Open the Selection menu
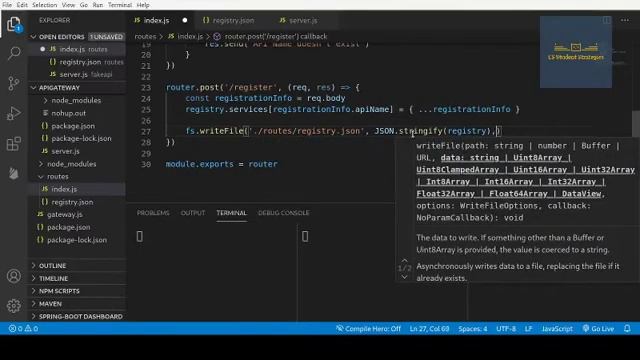Image resolution: width=640 pixels, height=360 pixels. (44, 5)
